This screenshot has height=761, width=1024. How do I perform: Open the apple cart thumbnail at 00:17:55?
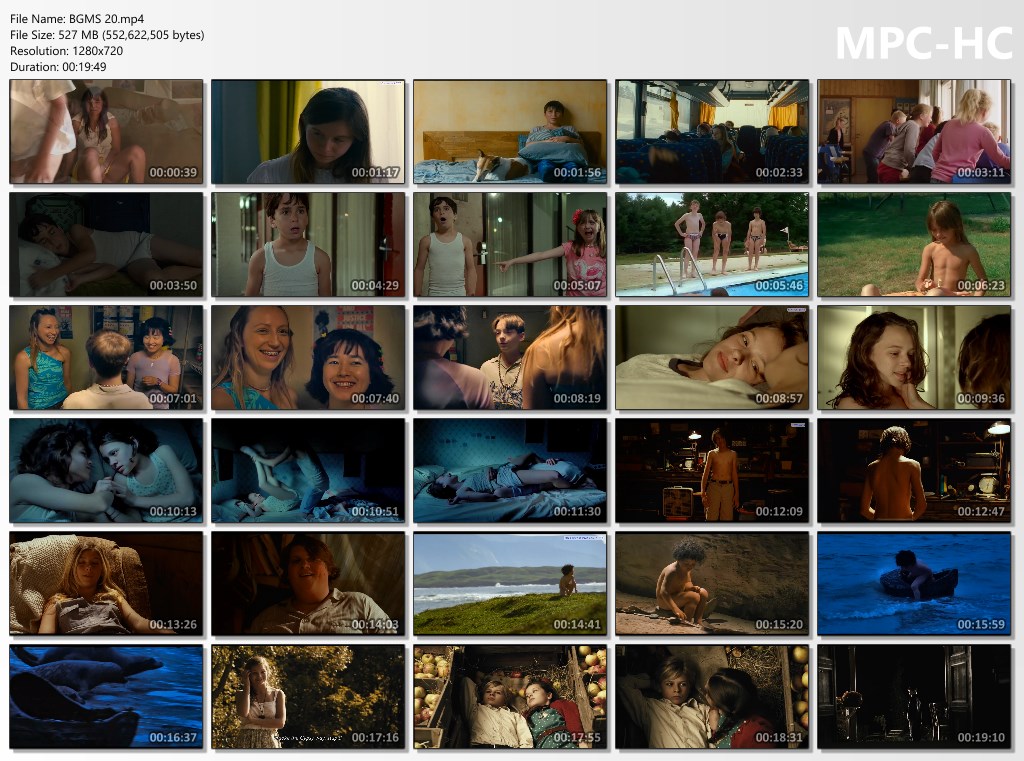tap(510, 697)
